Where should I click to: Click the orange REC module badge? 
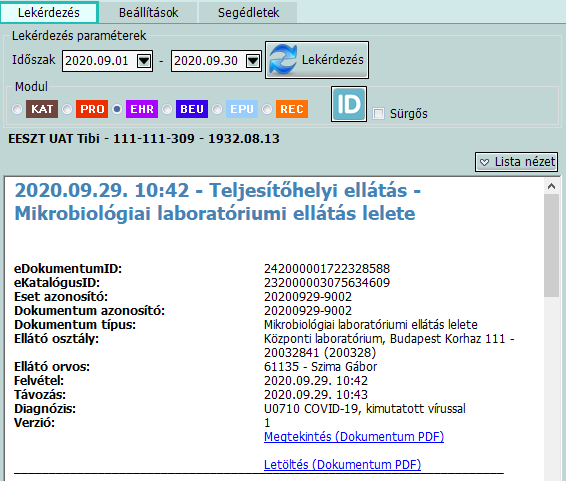[292, 109]
